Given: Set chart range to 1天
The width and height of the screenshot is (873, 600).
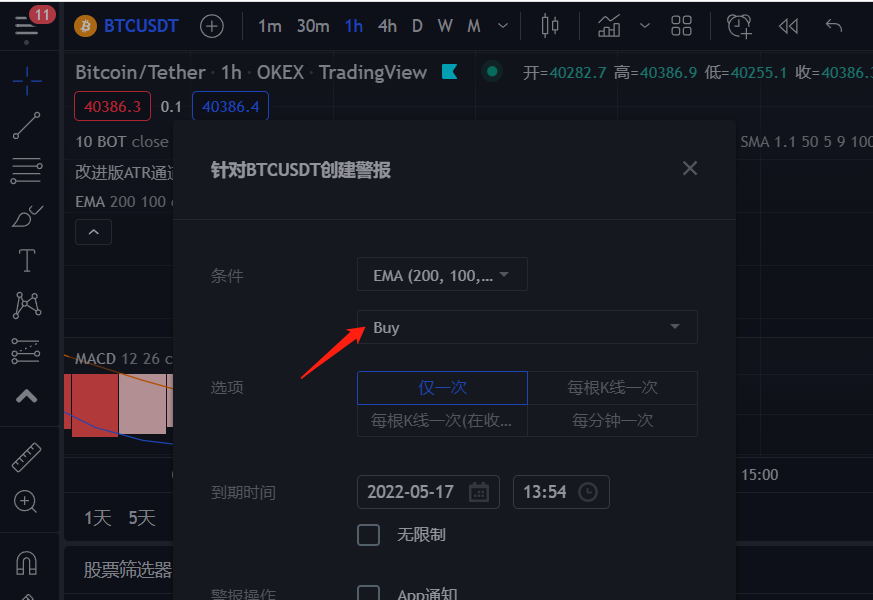Looking at the screenshot, I should [98, 518].
